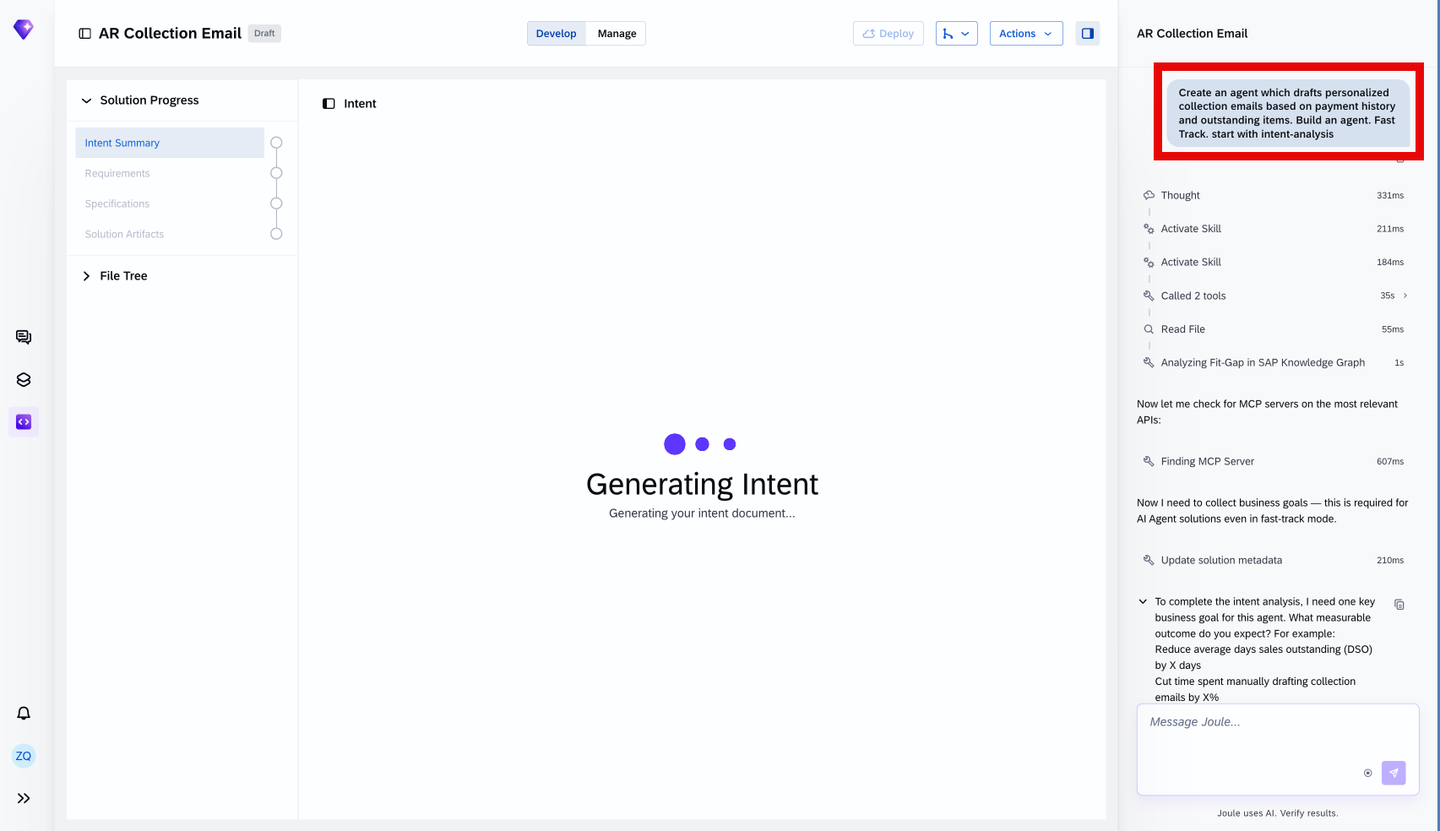Screen dimensions: 1440x831
Task: Toggle the right Joule panel icon
Action: pyautogui.click(x=1088, y=33)
